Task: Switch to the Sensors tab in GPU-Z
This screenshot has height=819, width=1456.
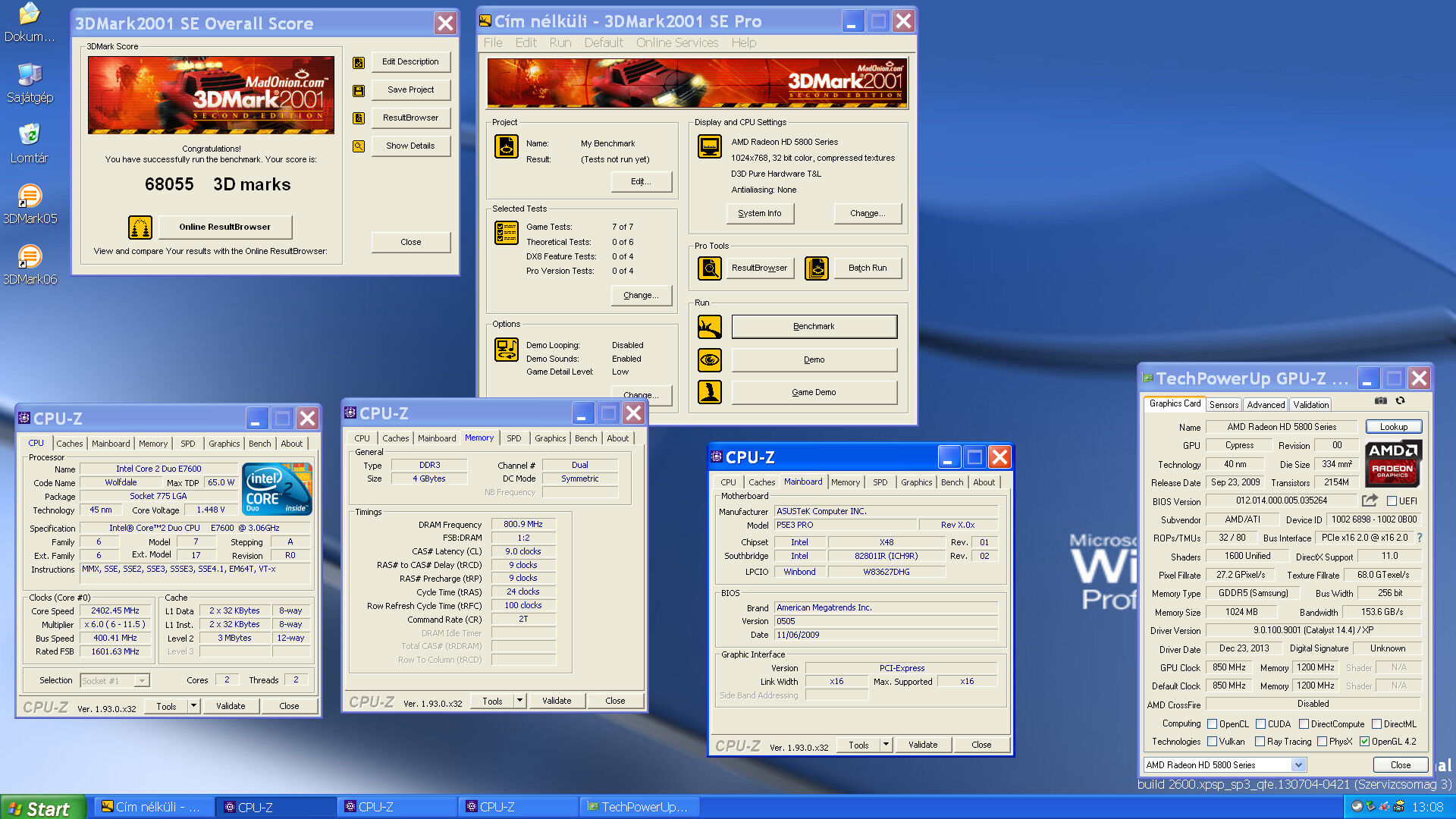Action: coord(1224,405)
